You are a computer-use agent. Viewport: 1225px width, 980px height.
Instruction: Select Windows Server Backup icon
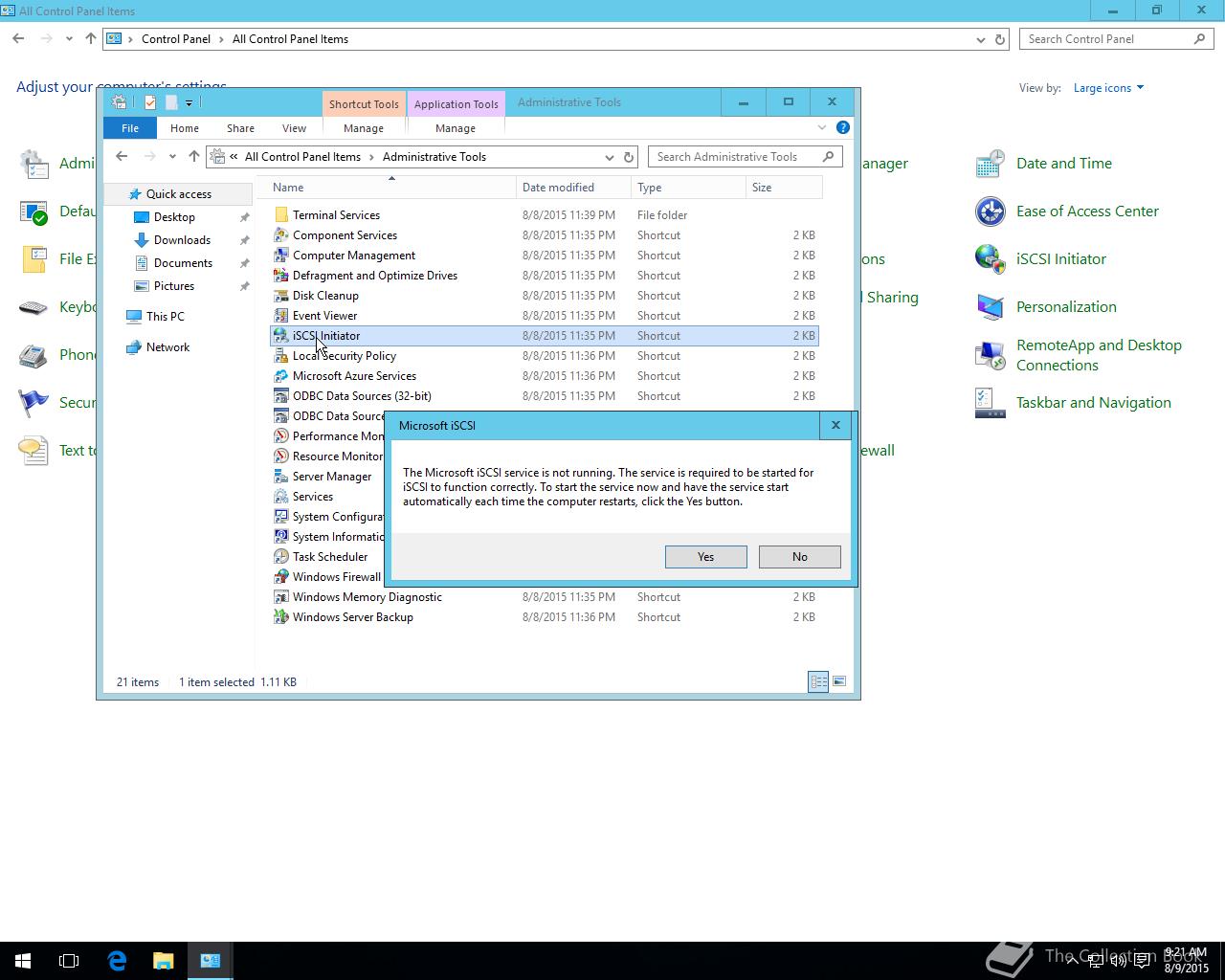click(281, 617)
